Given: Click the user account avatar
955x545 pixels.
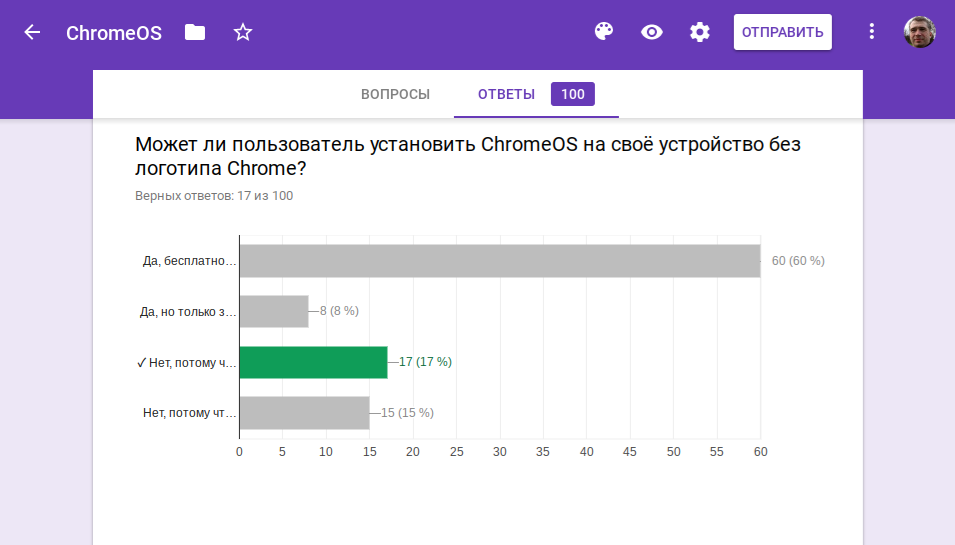Looking at the screenshot, I should 920,32.
